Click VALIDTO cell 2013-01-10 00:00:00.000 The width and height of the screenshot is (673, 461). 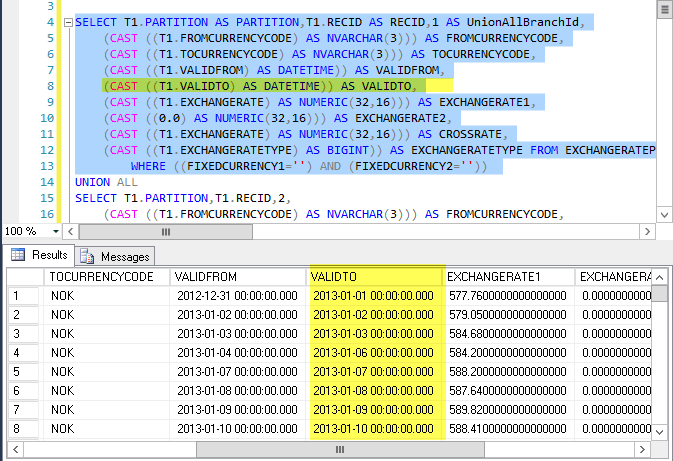(x=373, y=429)
